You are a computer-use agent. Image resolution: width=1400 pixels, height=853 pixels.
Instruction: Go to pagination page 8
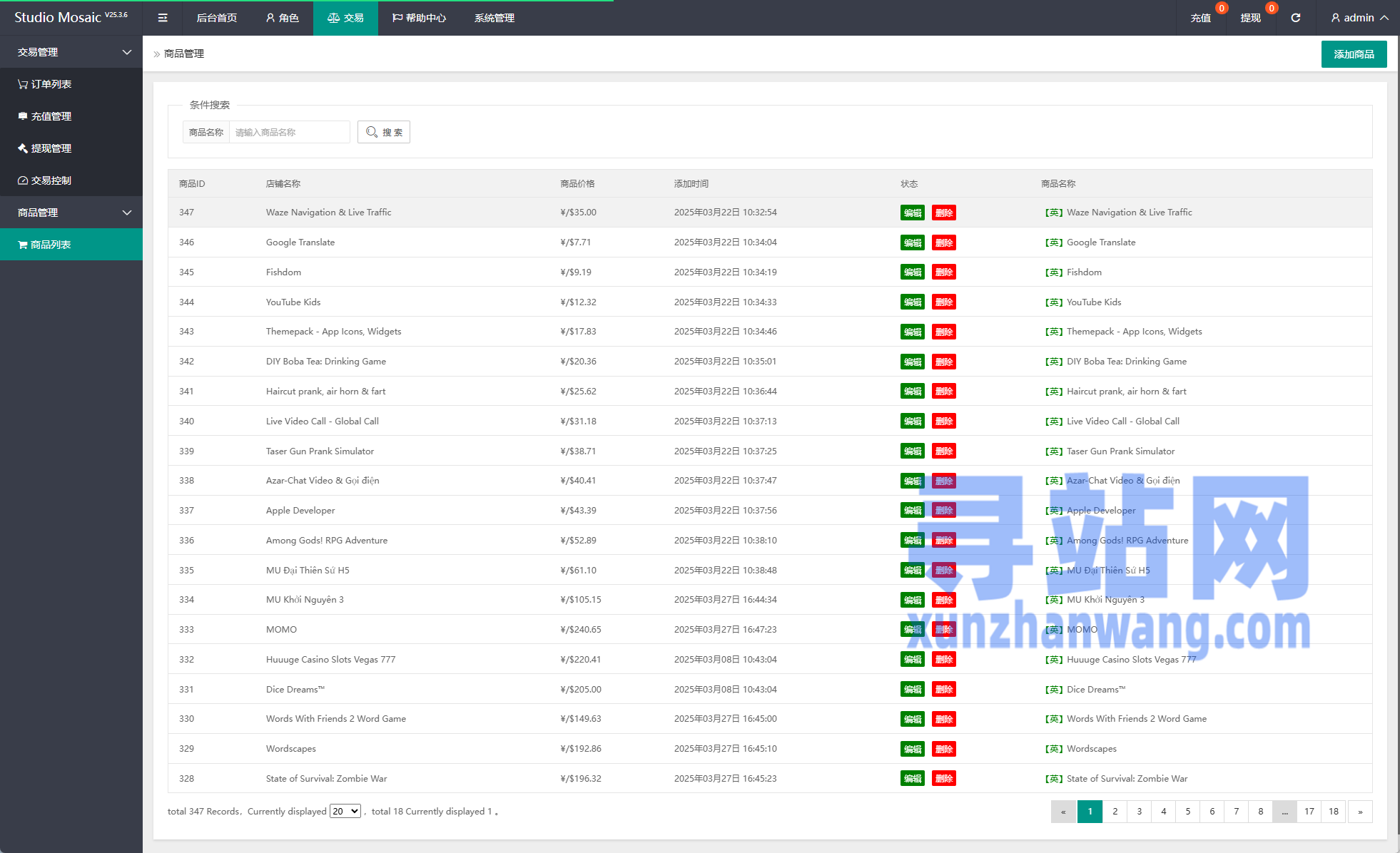point(1260,812)
